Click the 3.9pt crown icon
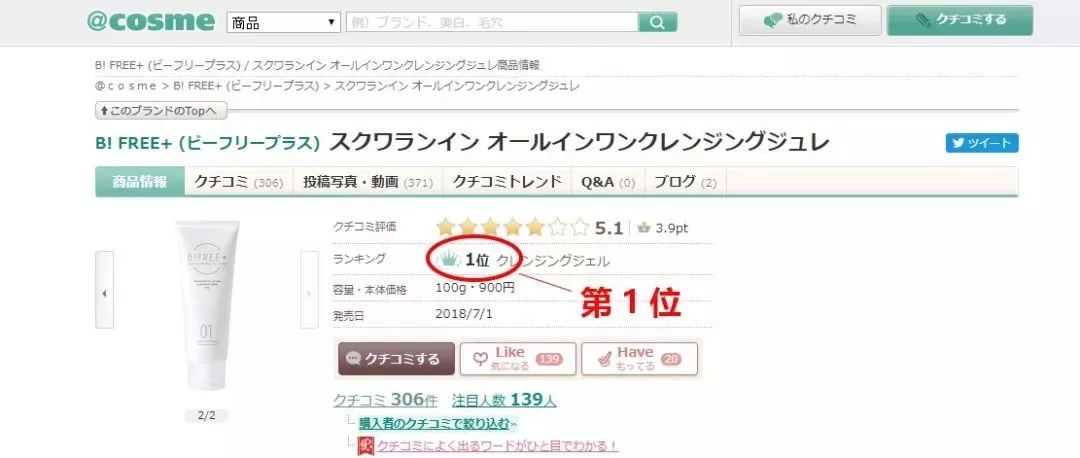The height and width of the screenshot is (458, 1080). [x=644, y=228]
